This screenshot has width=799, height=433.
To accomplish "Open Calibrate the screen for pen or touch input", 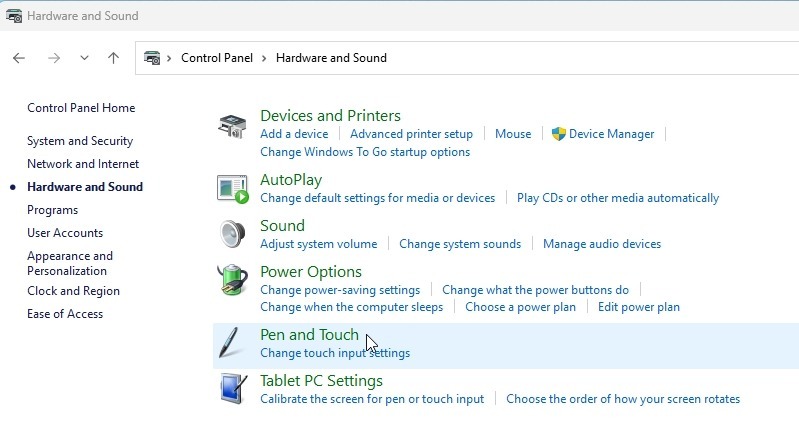I will [x=372, y=399].
